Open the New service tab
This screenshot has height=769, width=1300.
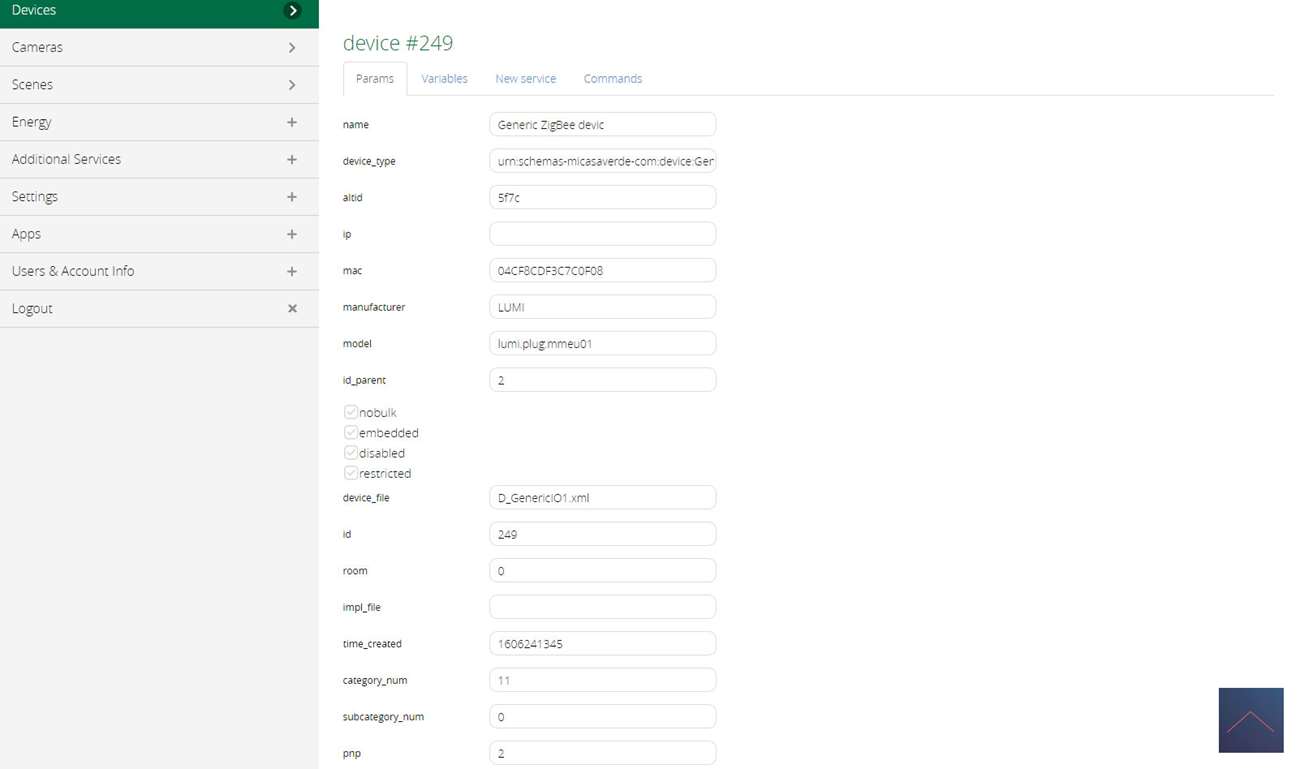[x=525, y=79]
